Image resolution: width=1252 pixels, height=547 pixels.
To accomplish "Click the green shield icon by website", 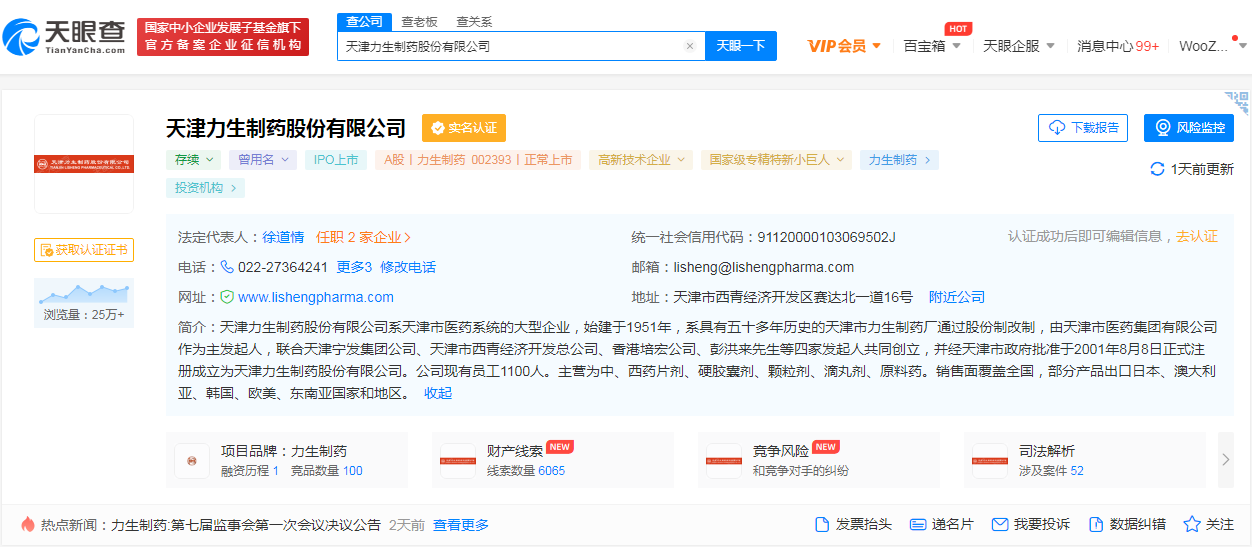I will coord(227,297).
